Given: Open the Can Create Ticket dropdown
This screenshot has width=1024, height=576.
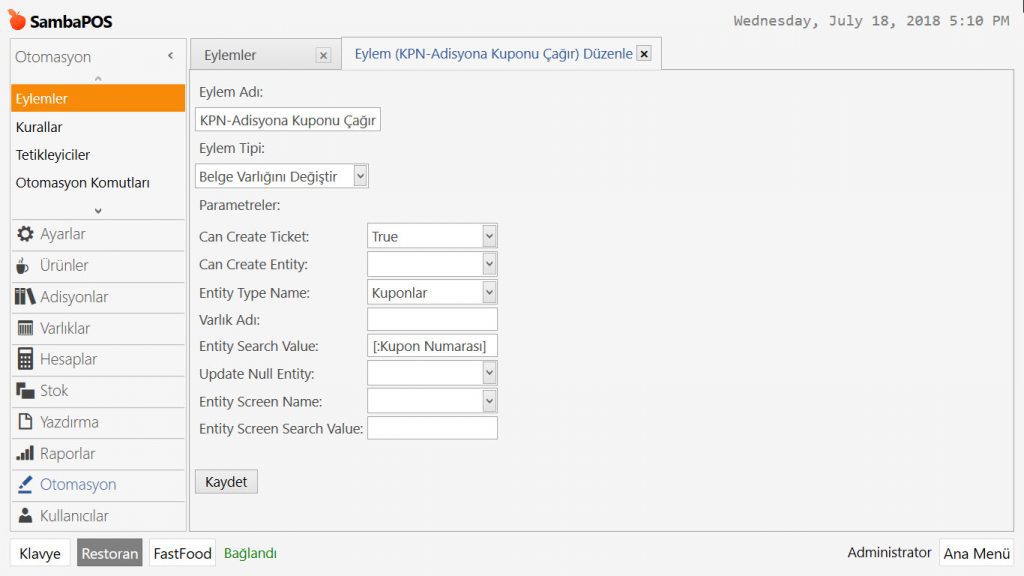Looking at the screenshot, I should tap(489, 237).
